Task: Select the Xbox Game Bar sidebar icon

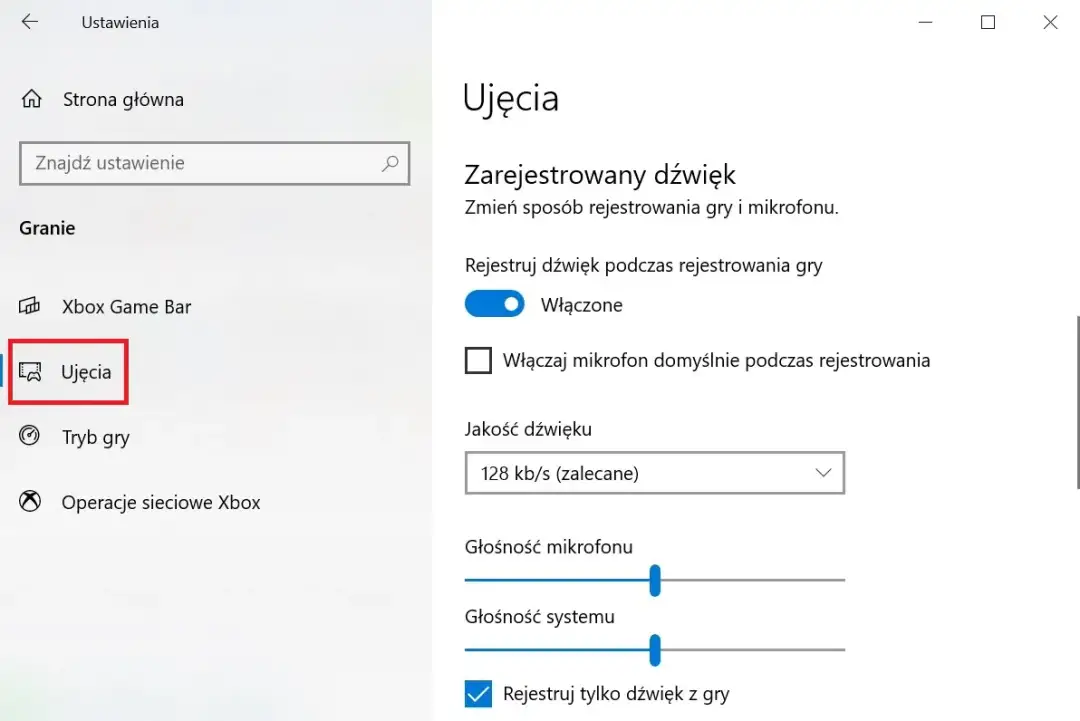Action: pyautogui.click(x=30, y=307)
